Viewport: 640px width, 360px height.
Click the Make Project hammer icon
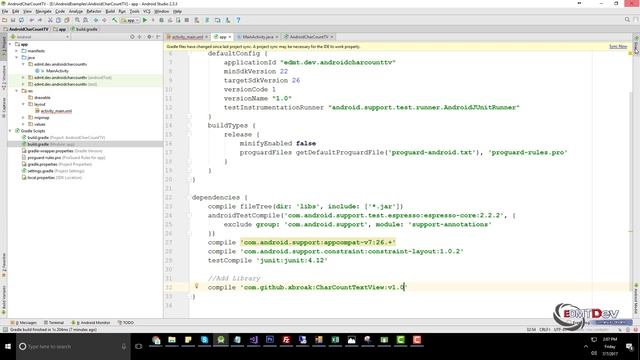pos(115,20)
